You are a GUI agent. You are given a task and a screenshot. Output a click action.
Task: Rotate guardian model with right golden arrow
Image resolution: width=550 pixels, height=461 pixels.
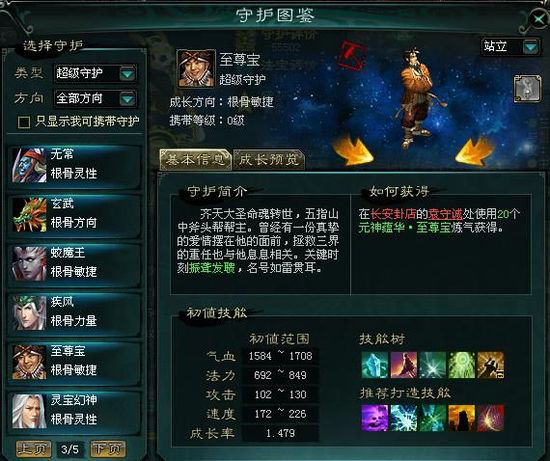[475, 151]
